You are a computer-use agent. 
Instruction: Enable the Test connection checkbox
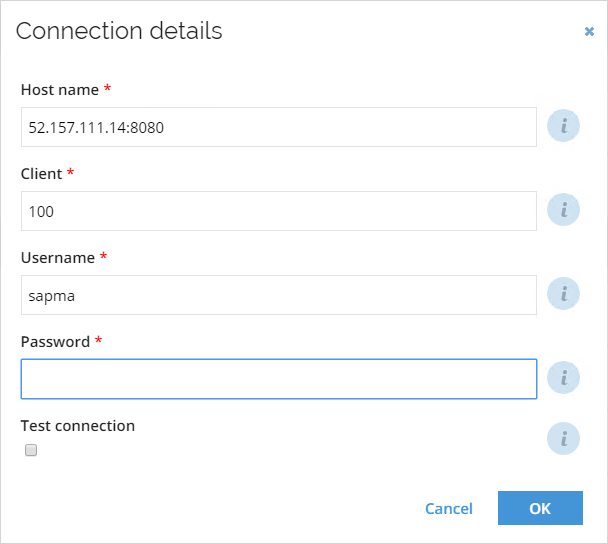31,450
